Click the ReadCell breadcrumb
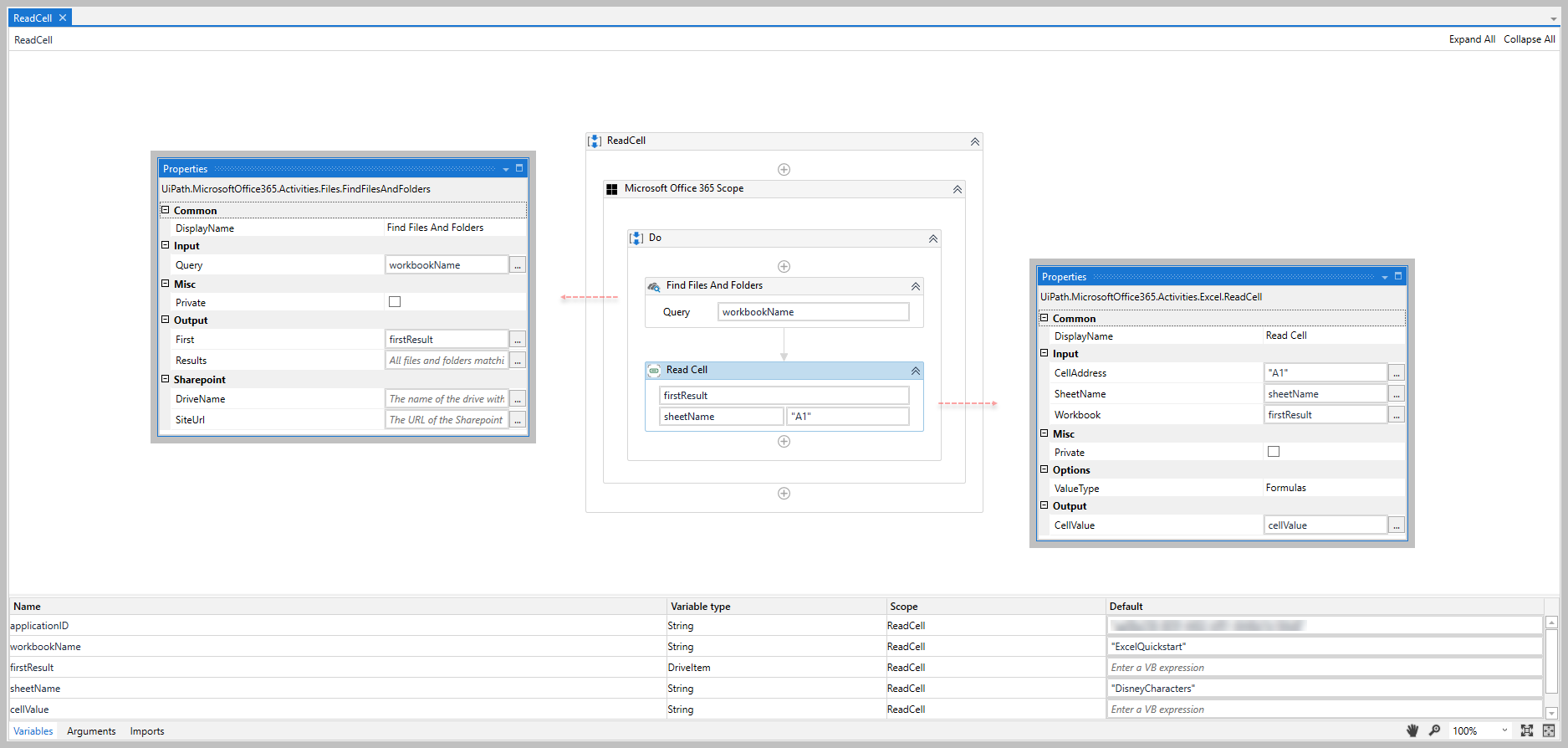The image size is (1568, 748). pos(33,40)
